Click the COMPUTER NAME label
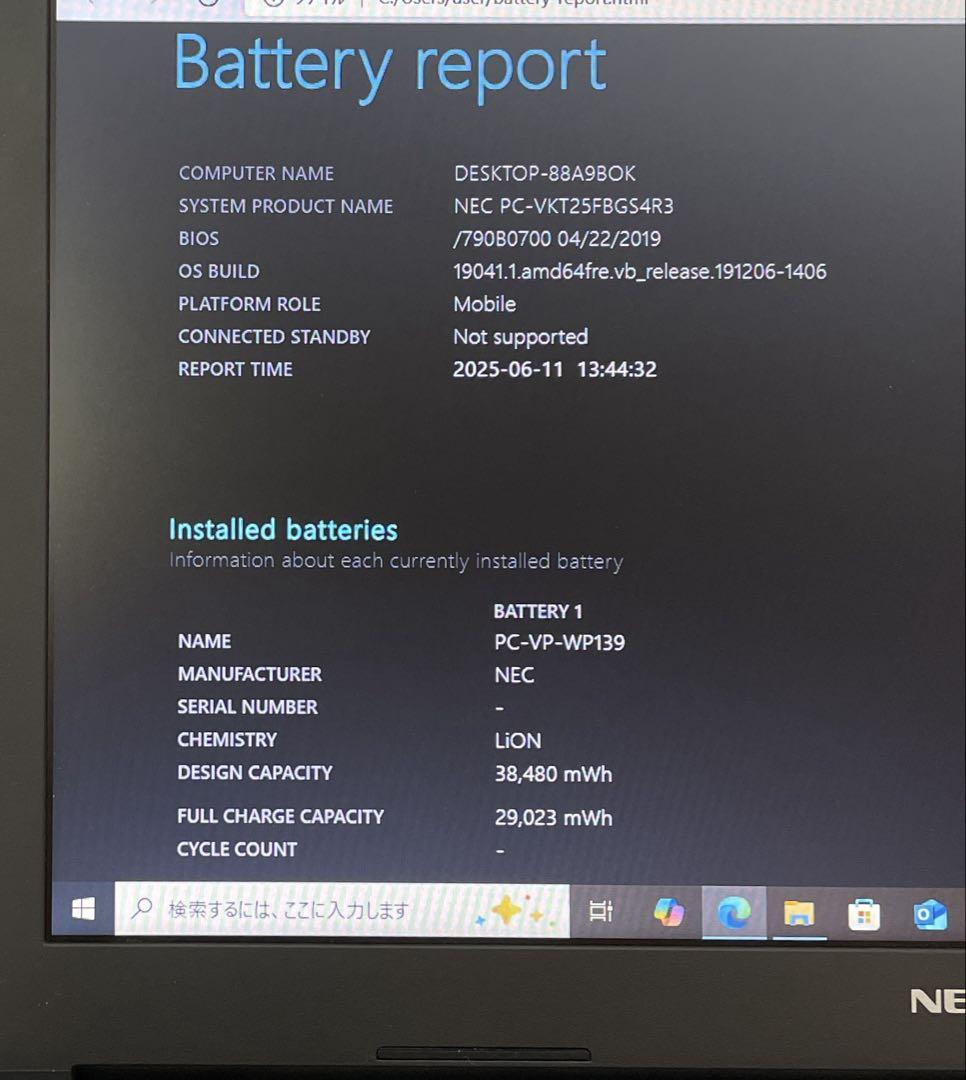966x1080 pixels. 256,174
